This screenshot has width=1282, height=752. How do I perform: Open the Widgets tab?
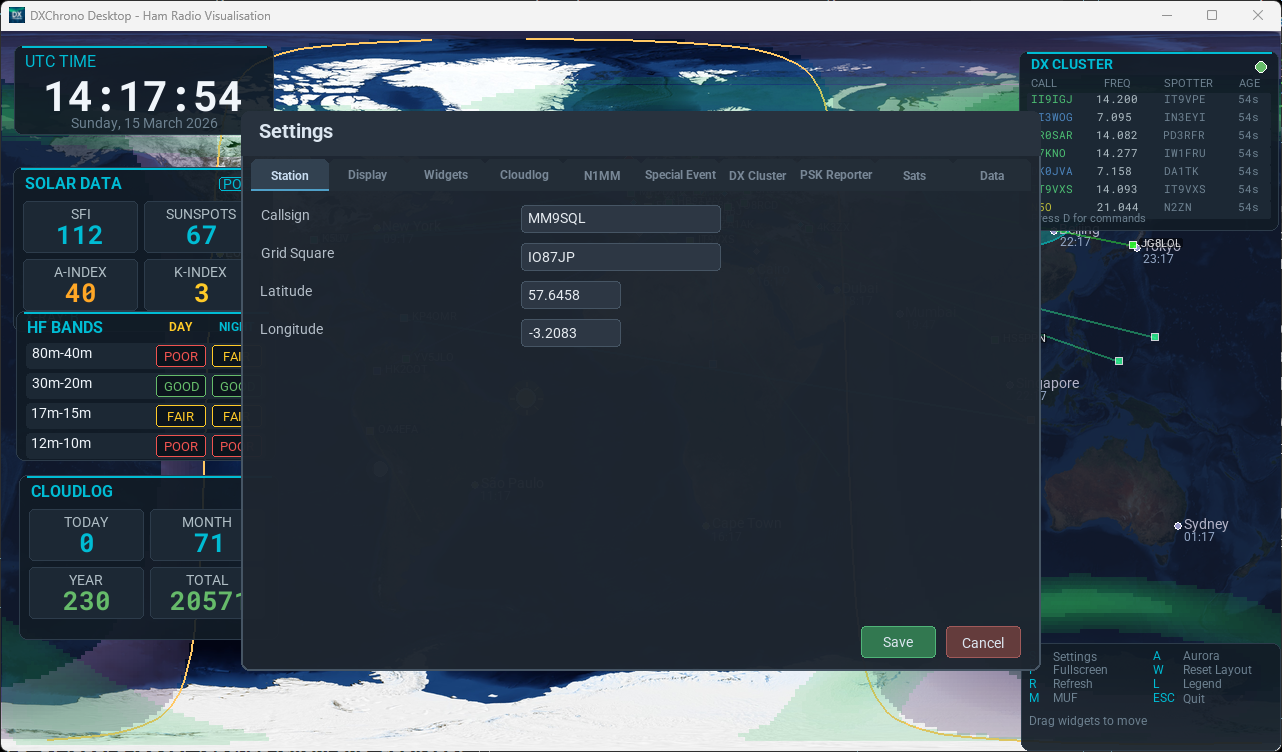point(446,174)
